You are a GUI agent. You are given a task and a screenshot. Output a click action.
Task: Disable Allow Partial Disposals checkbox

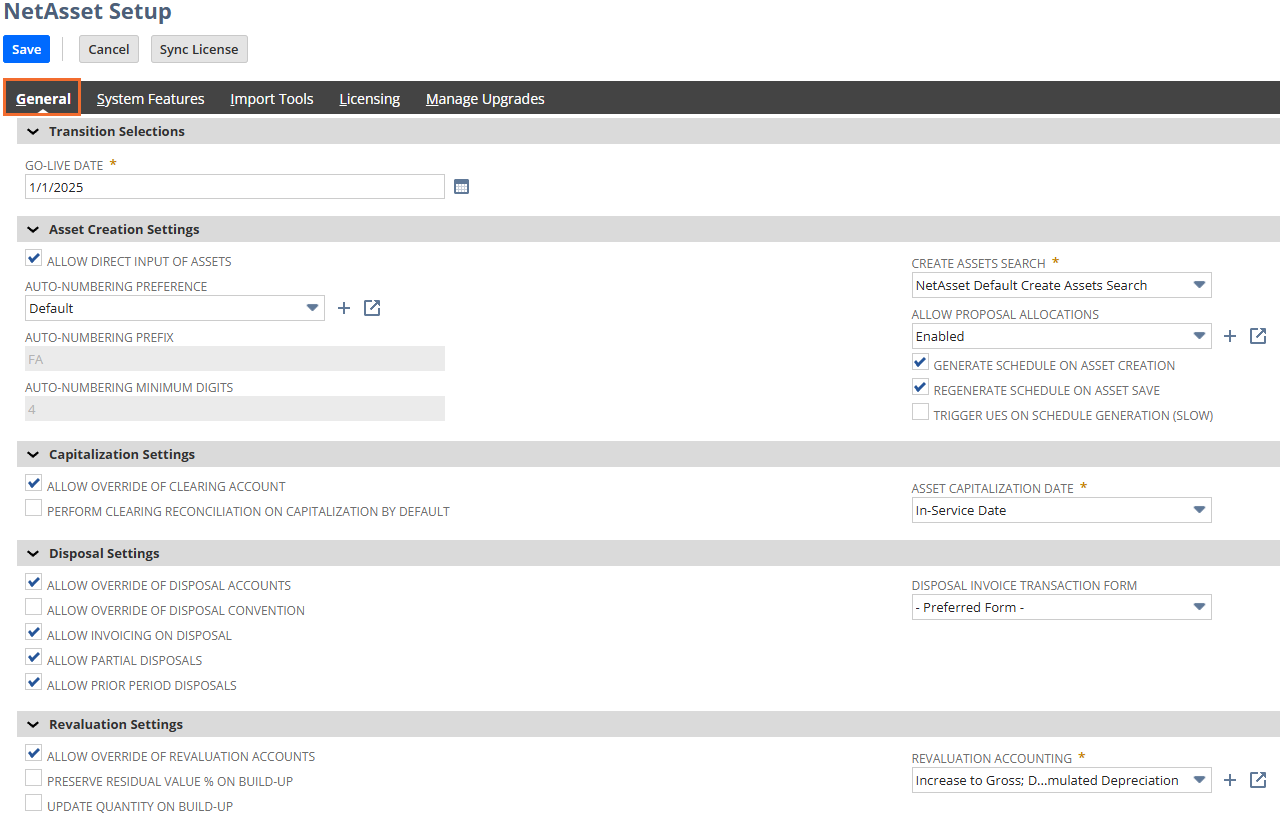(34, 658)
